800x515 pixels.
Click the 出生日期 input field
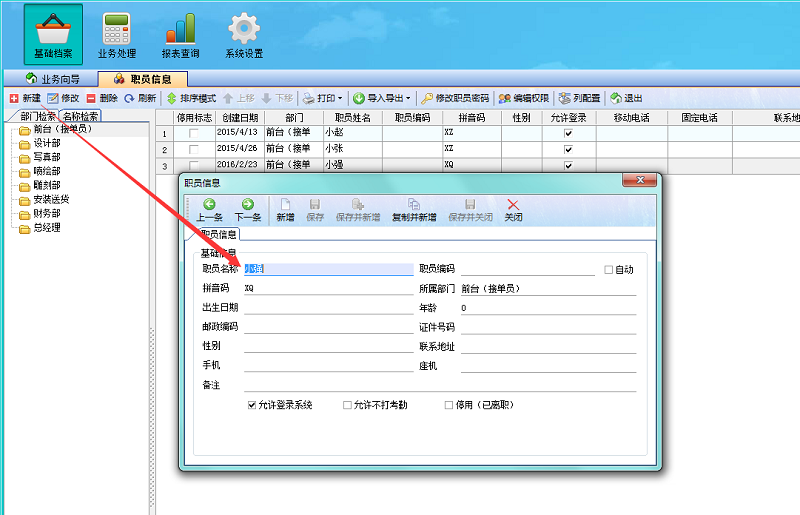coord(327,307)
